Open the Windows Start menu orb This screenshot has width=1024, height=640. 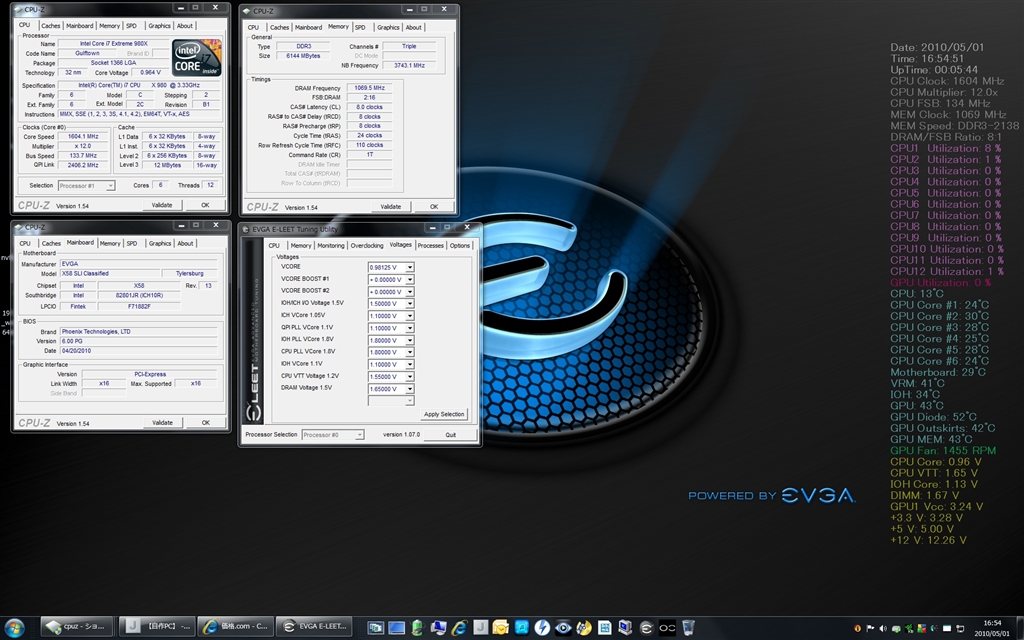pos(14,628)
